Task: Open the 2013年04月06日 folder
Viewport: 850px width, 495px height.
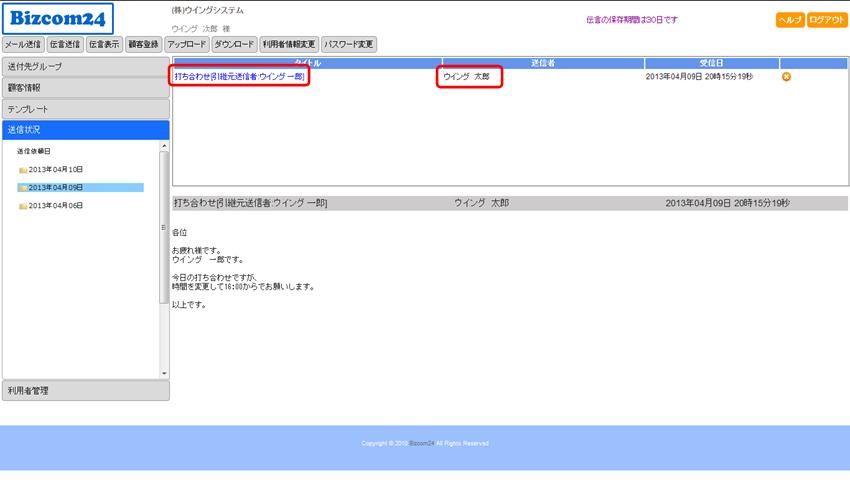Action: pos(55,205)
